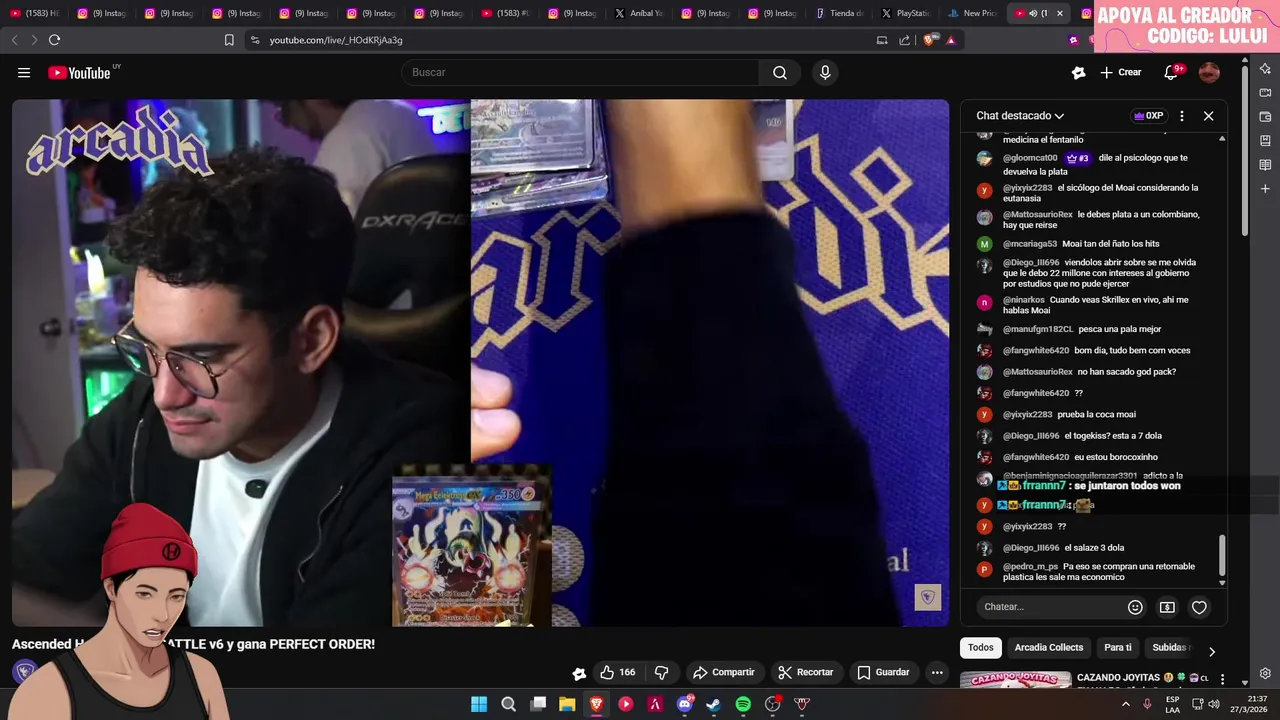
Task: Reload the page in the browser
Action: click(54, 40)
